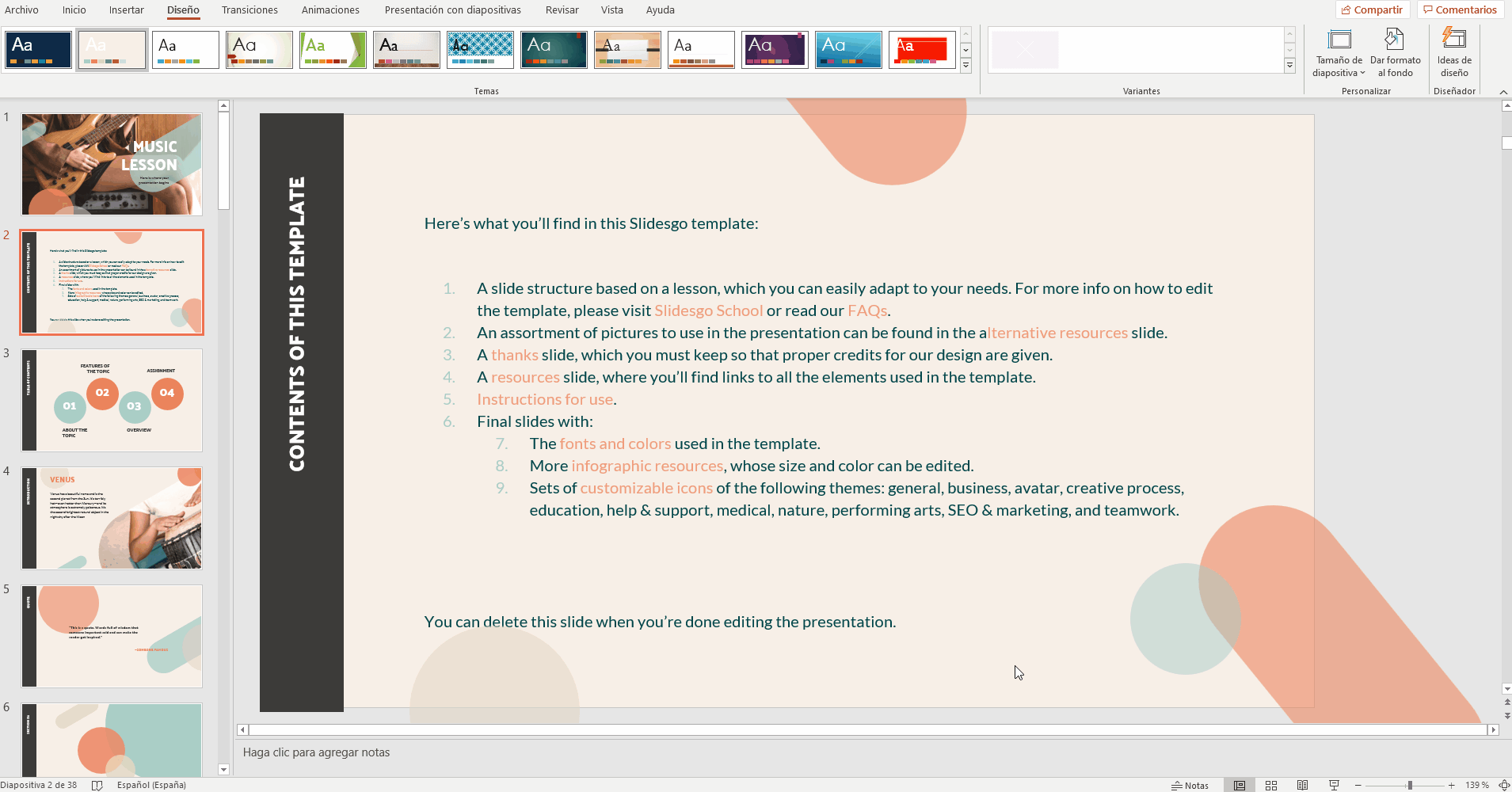Select slide 6 thumbnail
This screenshot has width=1512, height=792.
click(112, 740)
